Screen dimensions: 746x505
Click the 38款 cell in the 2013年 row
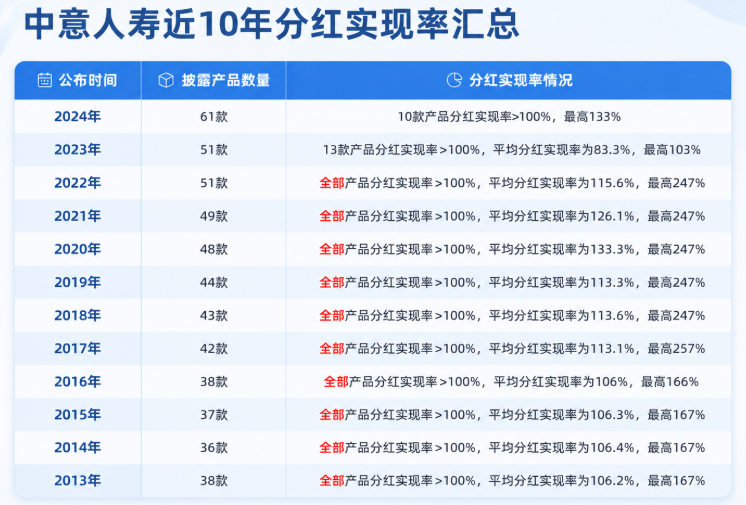(x=214, y=481)
